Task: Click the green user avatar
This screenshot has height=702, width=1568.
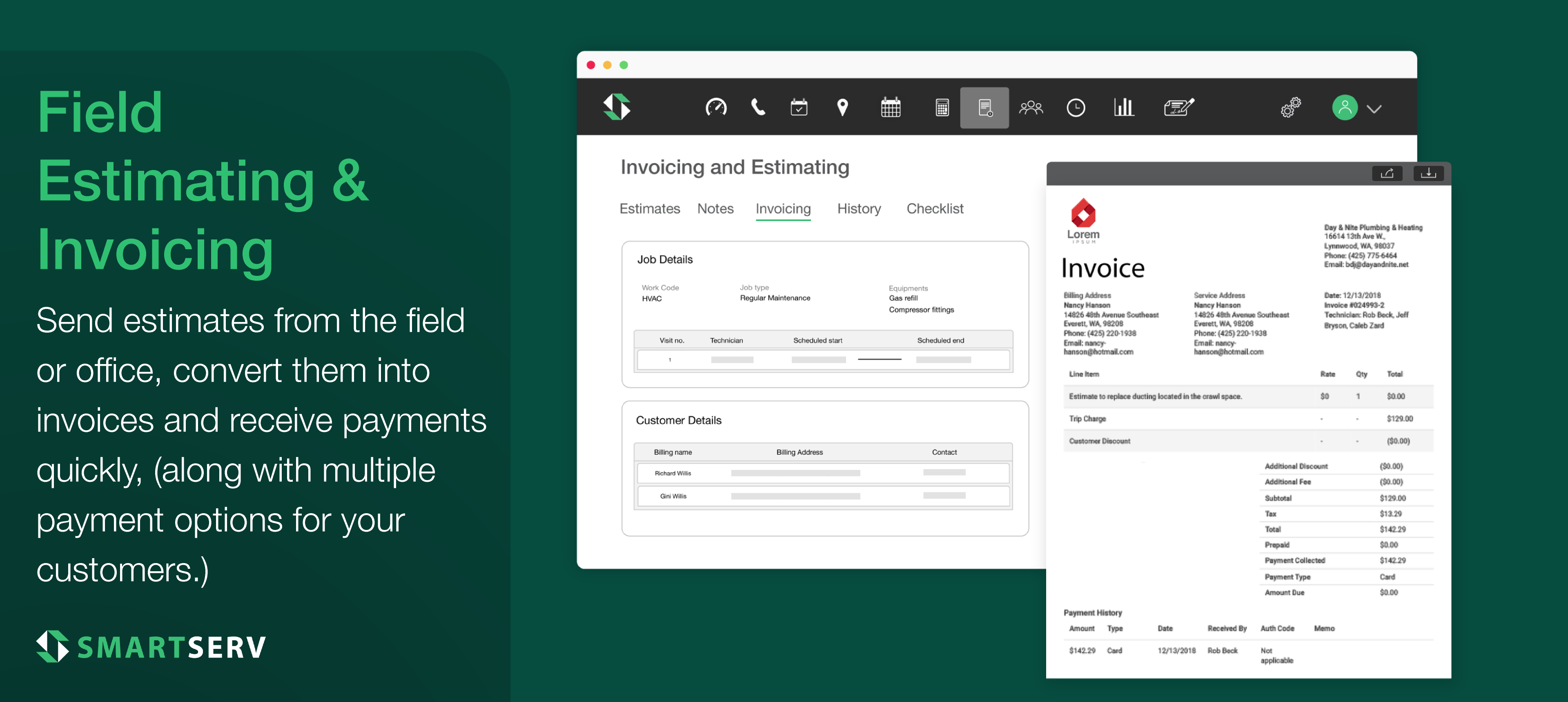Action: click(x=1344, y=108)
